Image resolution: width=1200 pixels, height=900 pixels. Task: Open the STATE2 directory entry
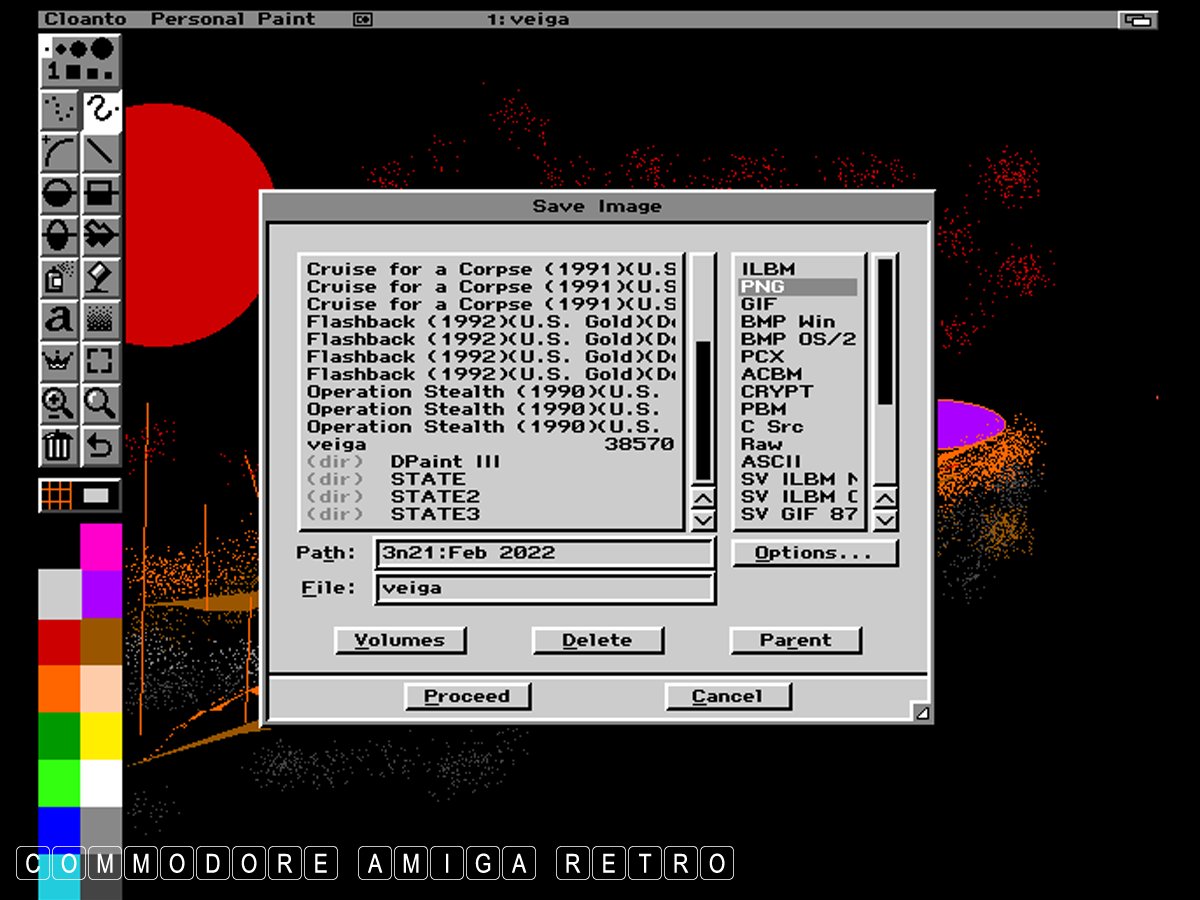pyautogui.click(x=435, y=497)
